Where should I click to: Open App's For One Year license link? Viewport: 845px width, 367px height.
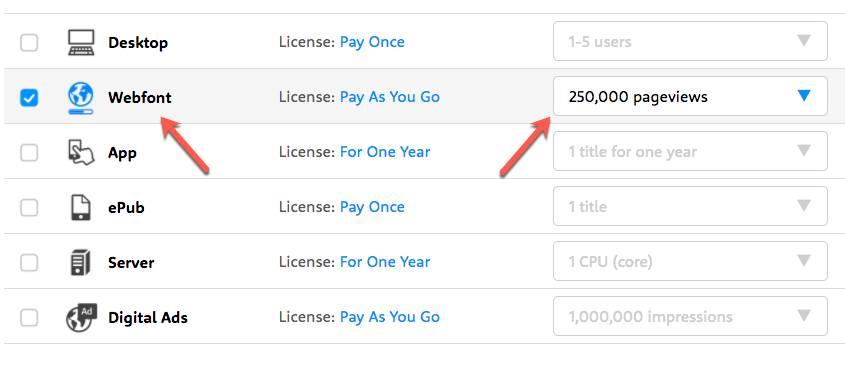pyautogui.click(x=385, y=153)
